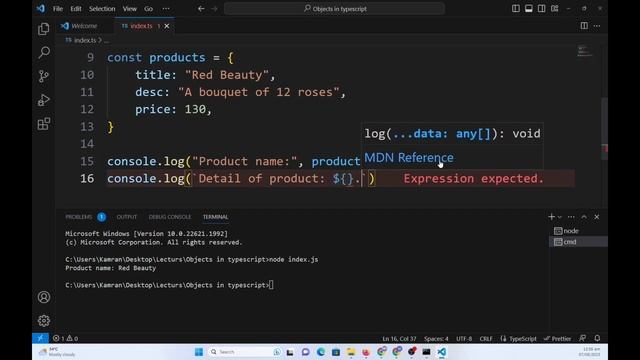Image resolution: width=640 pixels, height=360 pixels.
Task: Open the Explorer view in activity bar
Action: click(44, 29)
